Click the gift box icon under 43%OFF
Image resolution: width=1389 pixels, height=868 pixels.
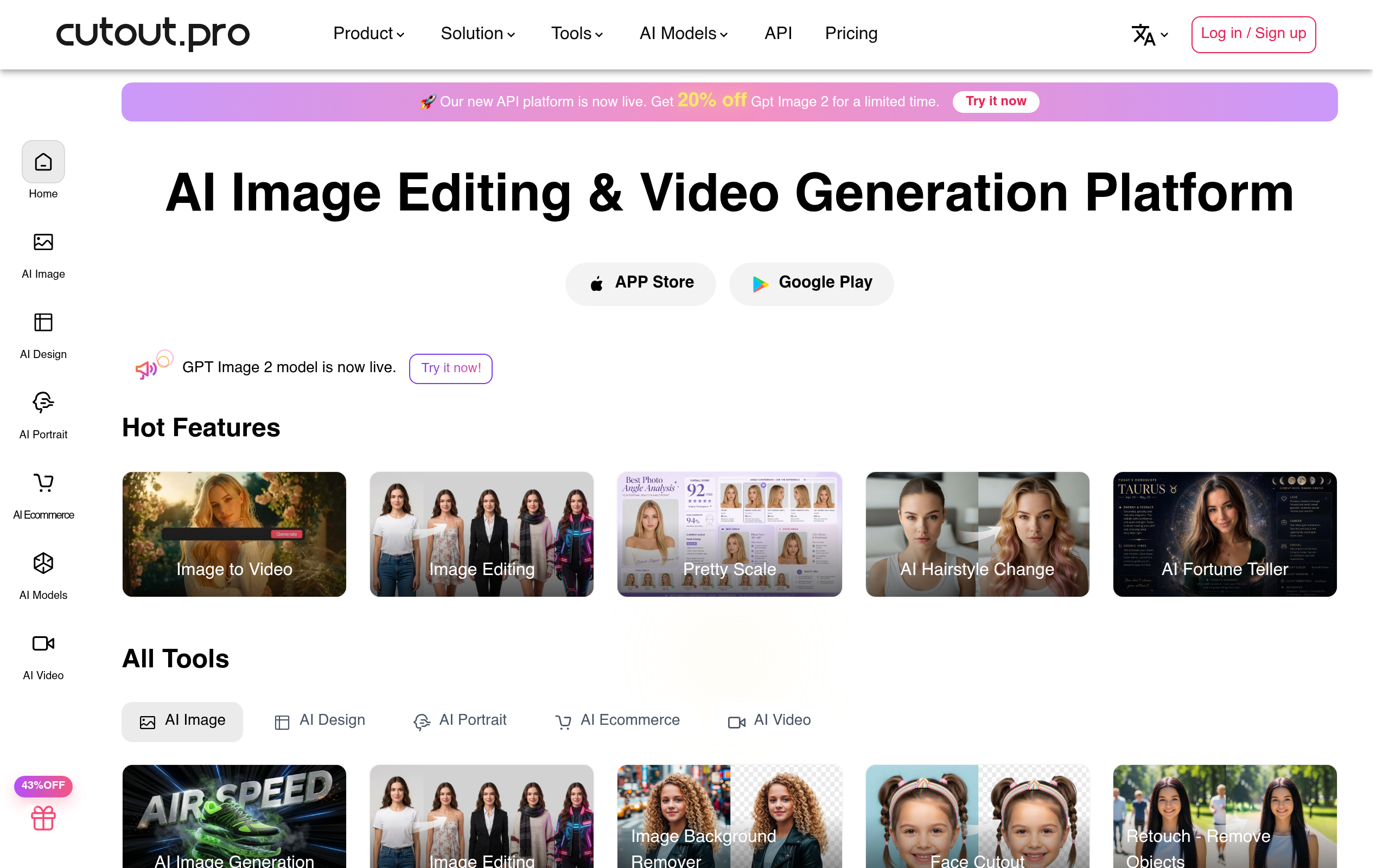tap(43, 818)
